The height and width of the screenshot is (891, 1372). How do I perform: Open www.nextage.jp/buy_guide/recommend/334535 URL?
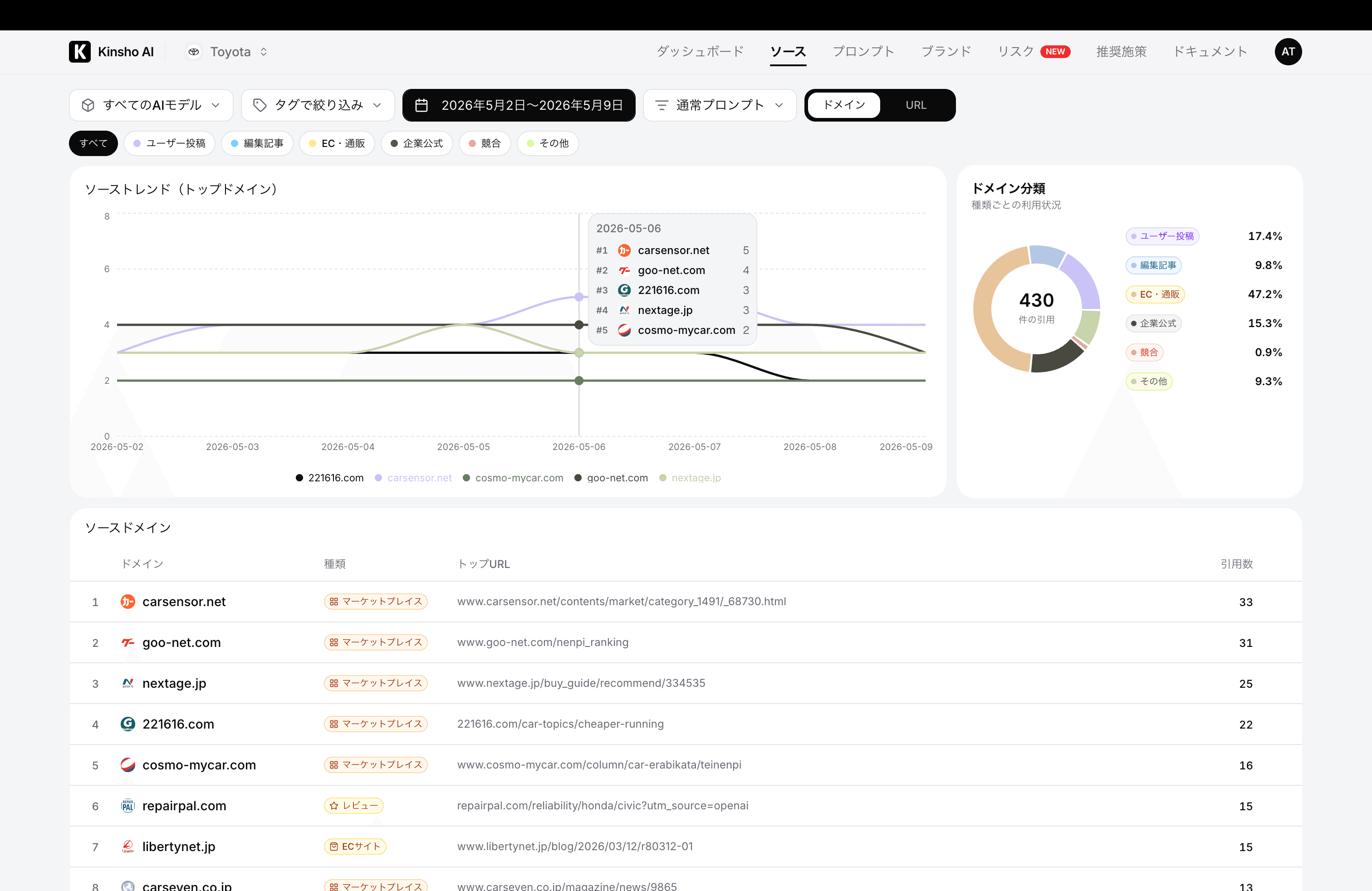point(581,683)
